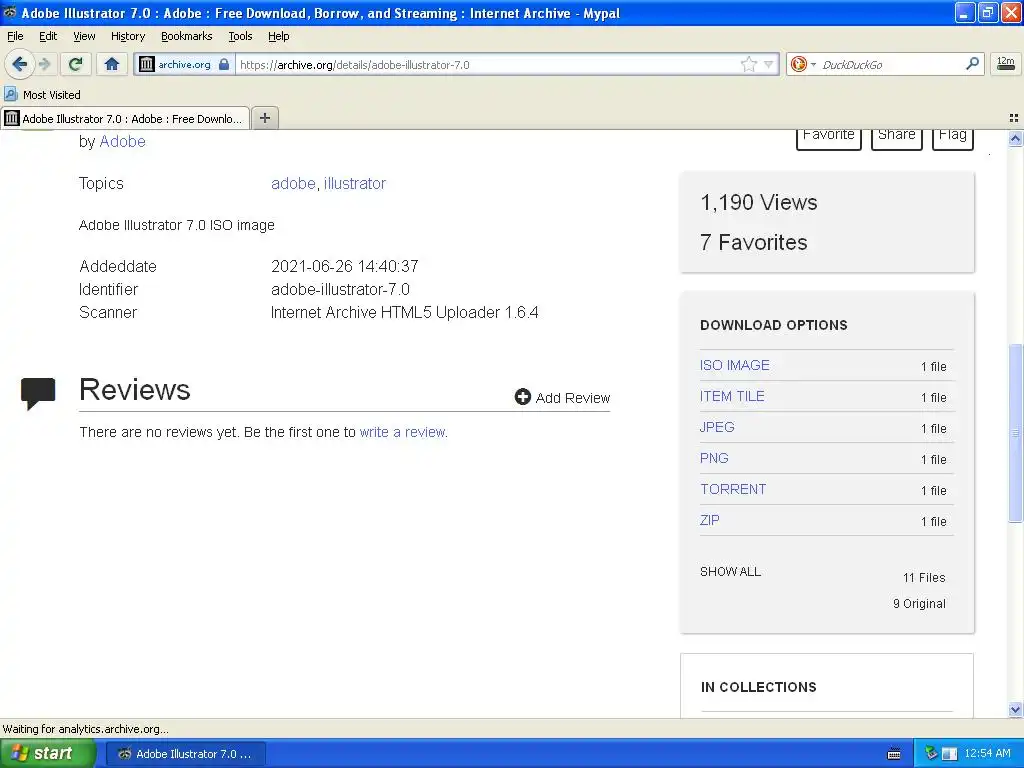
Task: Open the Help menu
Action: click(278, 36)
